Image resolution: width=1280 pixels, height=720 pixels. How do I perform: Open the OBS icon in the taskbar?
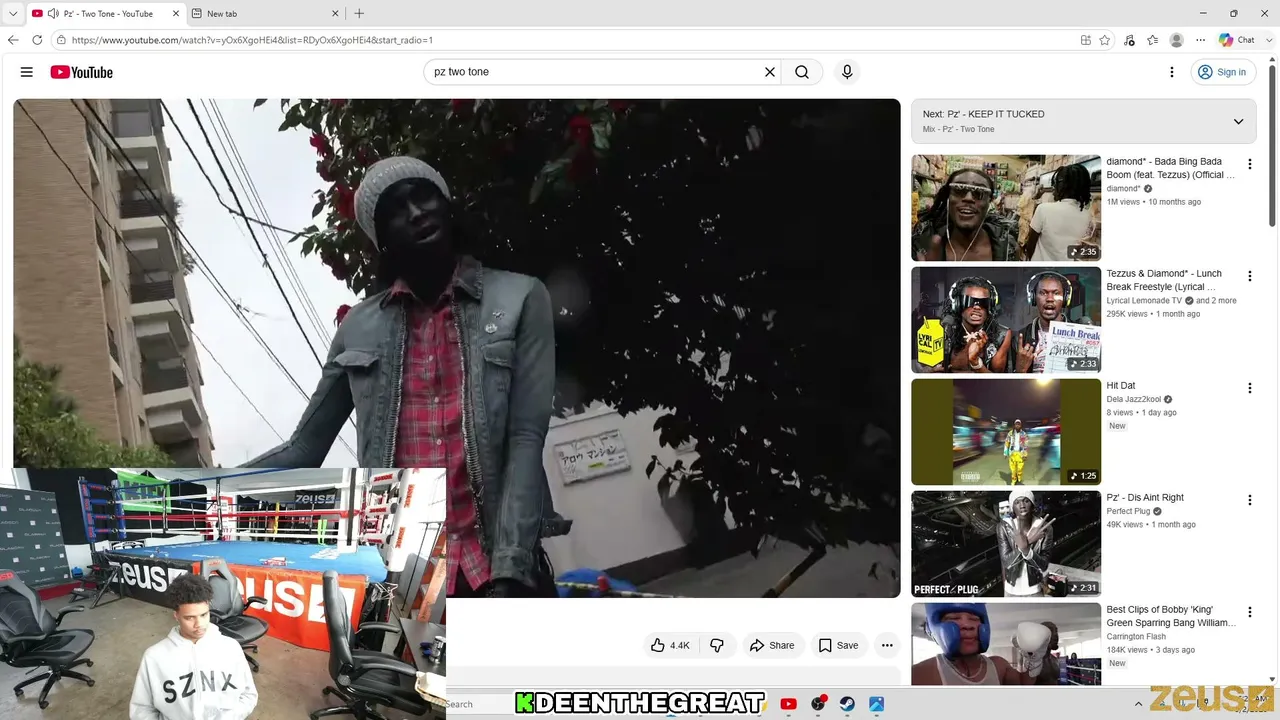[x=818, y=704]
